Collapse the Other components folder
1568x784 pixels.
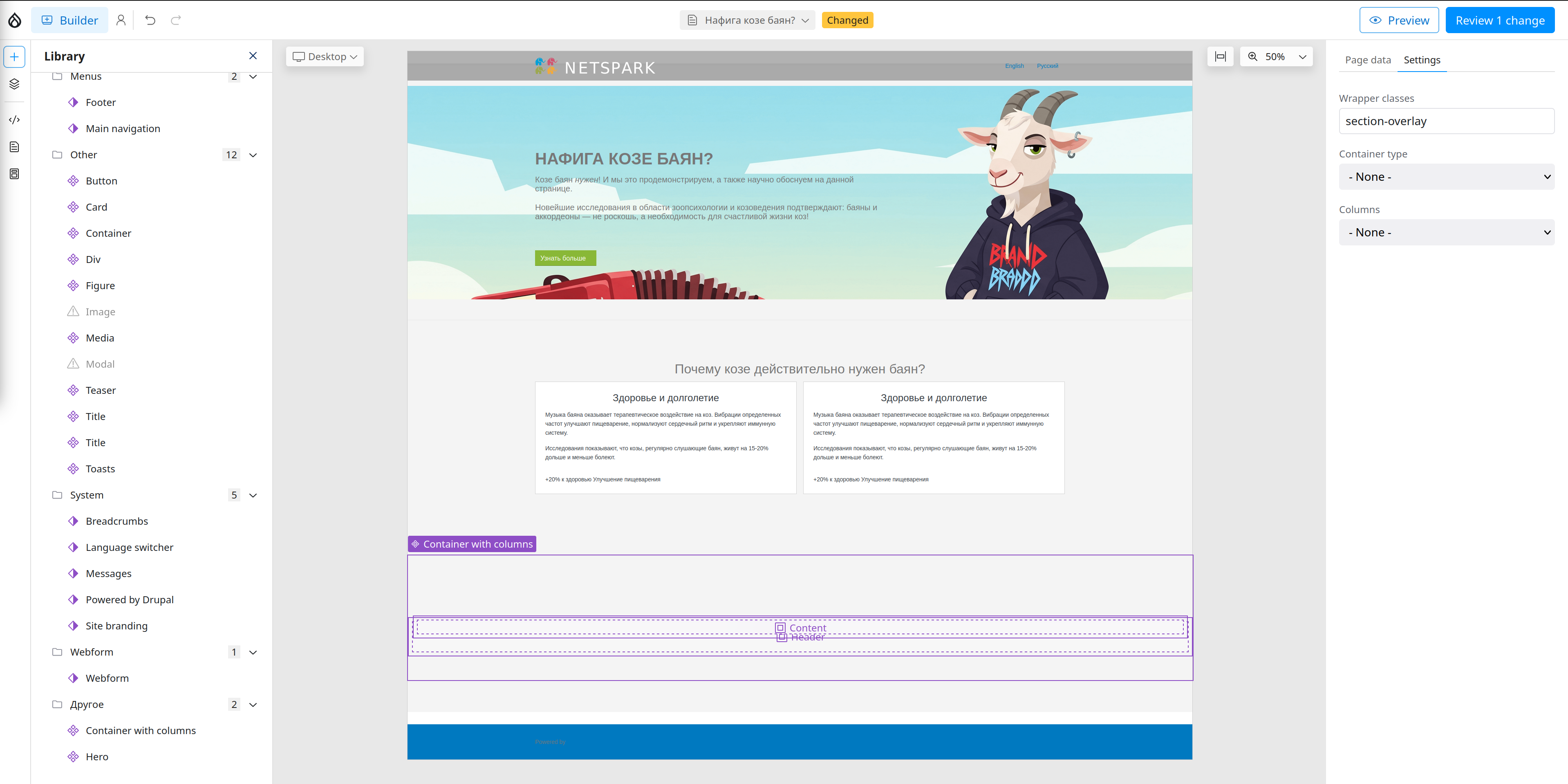(253, 155)
